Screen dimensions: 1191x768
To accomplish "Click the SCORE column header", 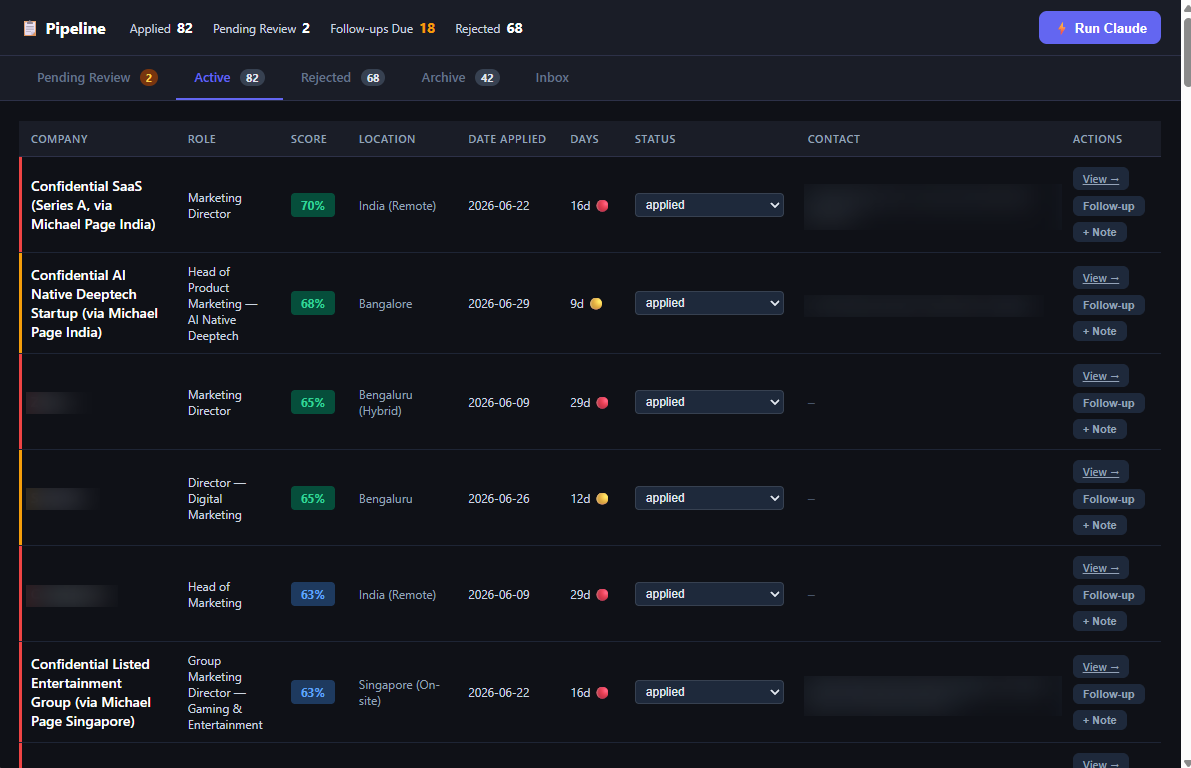I will (308, 139).
